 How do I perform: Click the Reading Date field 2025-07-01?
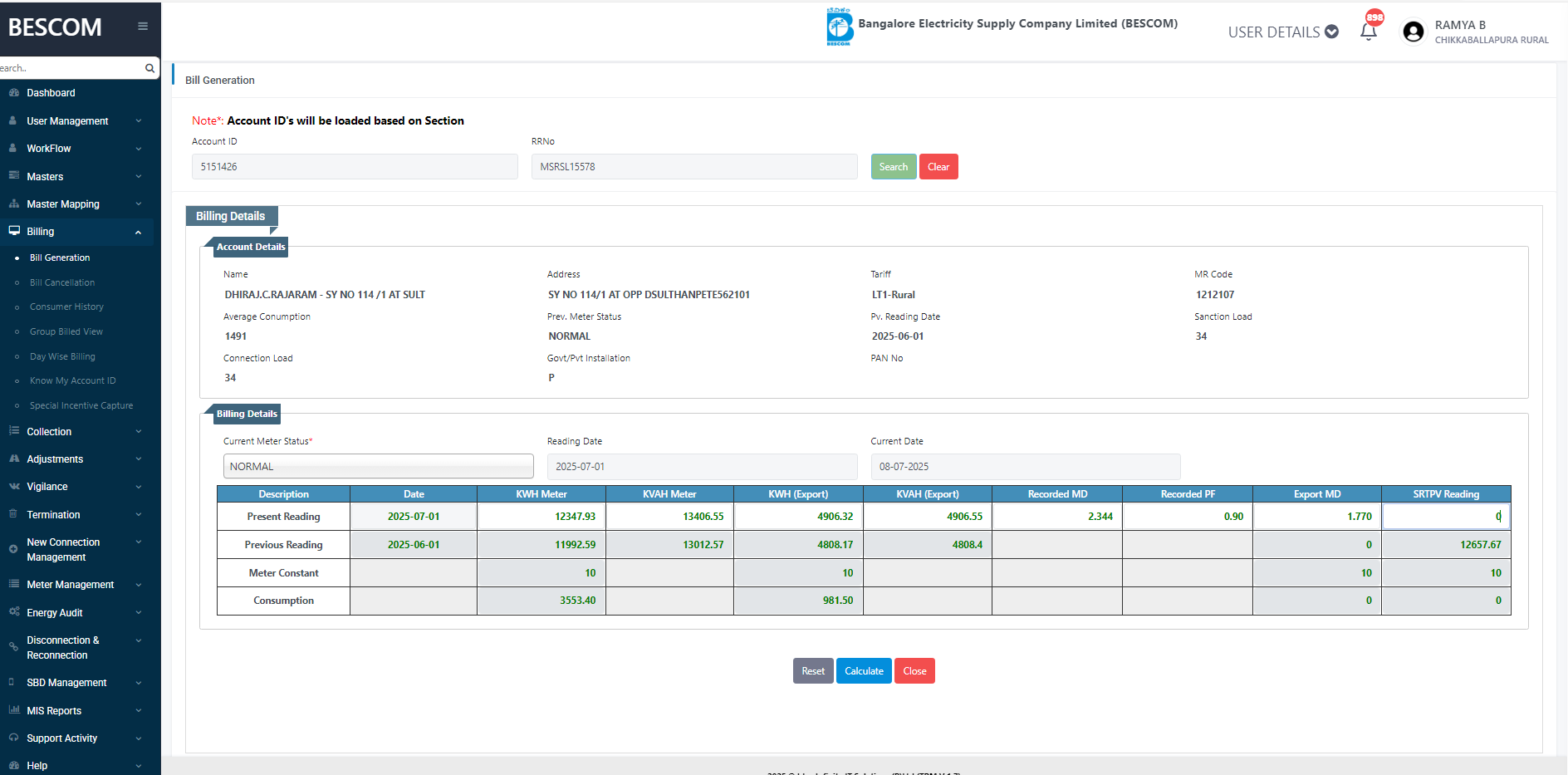coord(702,466)
